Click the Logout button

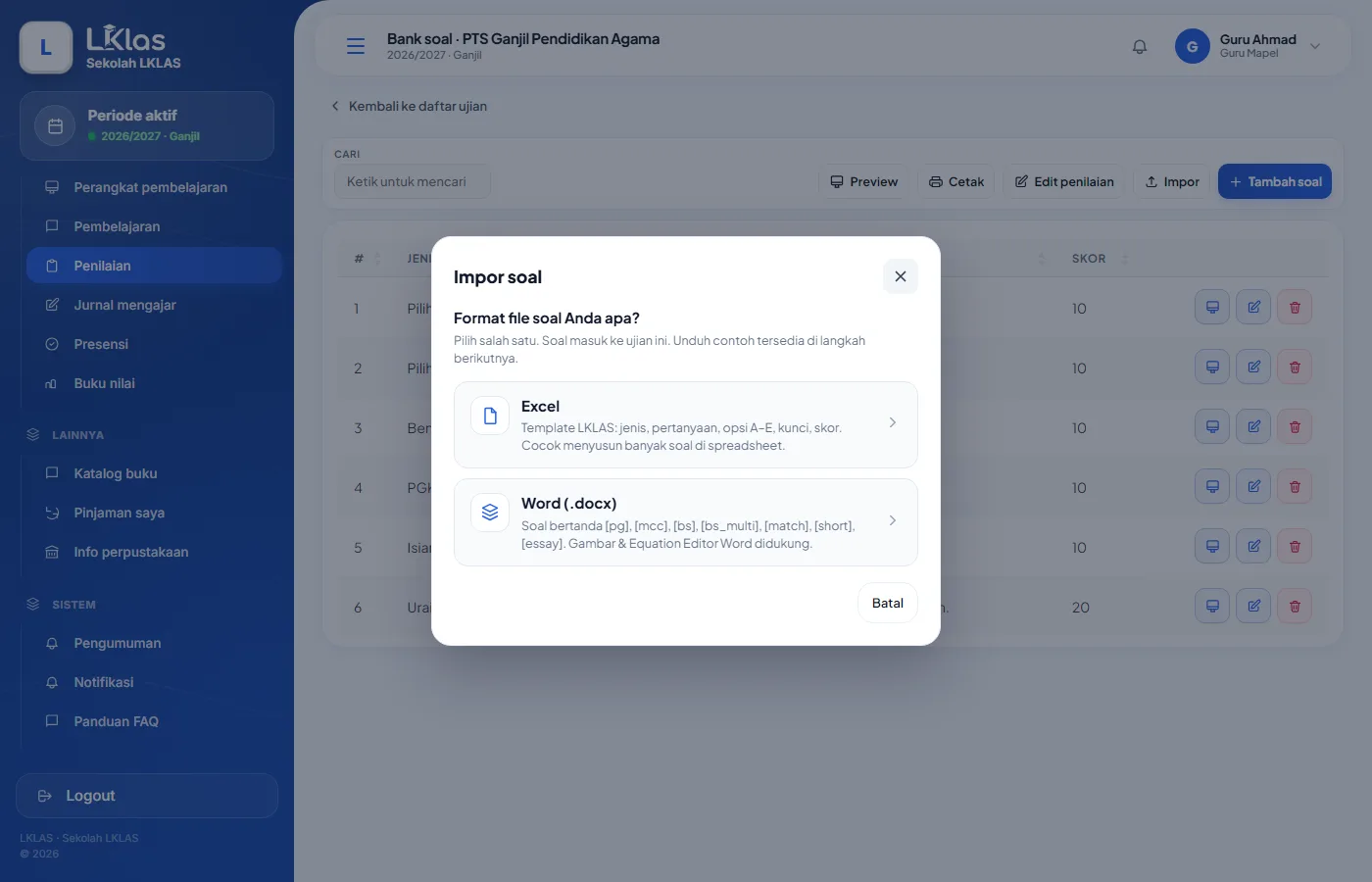pos(147,796)
